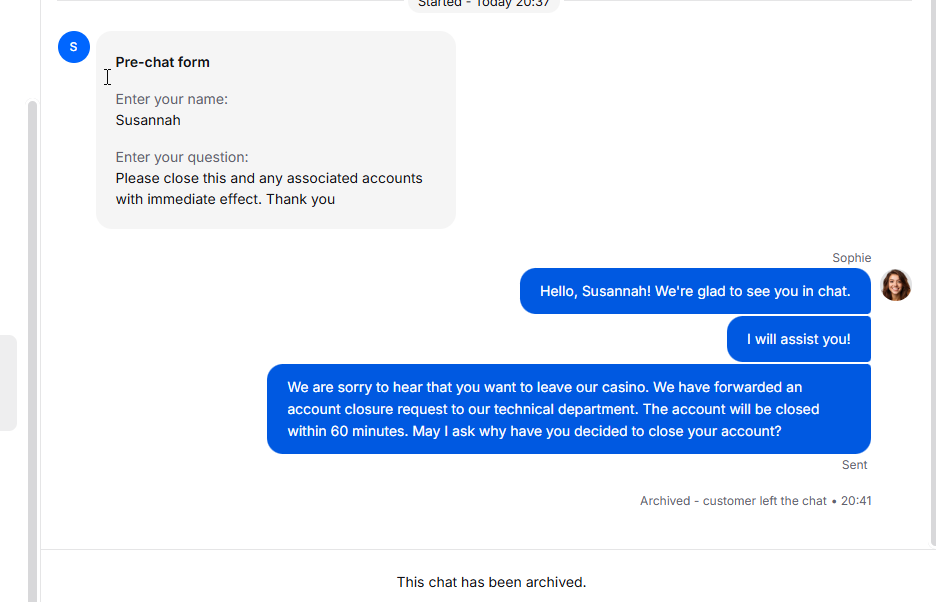
Task: Click the Pre-chat form heading
Action: click(x=163, y=62)
